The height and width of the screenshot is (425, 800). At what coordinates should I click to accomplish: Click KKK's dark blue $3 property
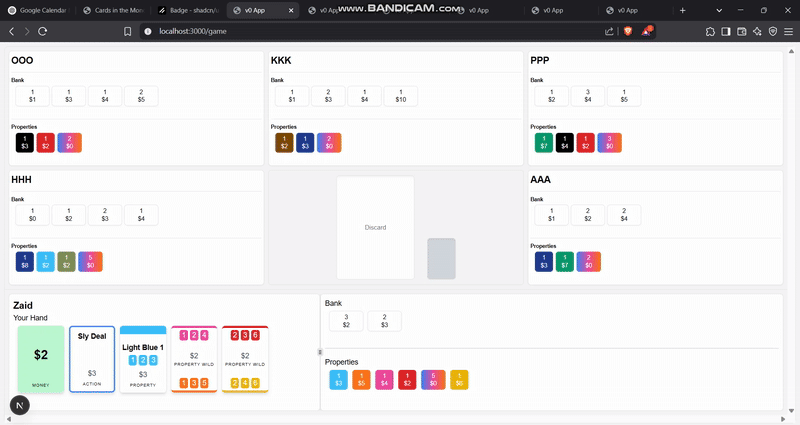point(305,143)
